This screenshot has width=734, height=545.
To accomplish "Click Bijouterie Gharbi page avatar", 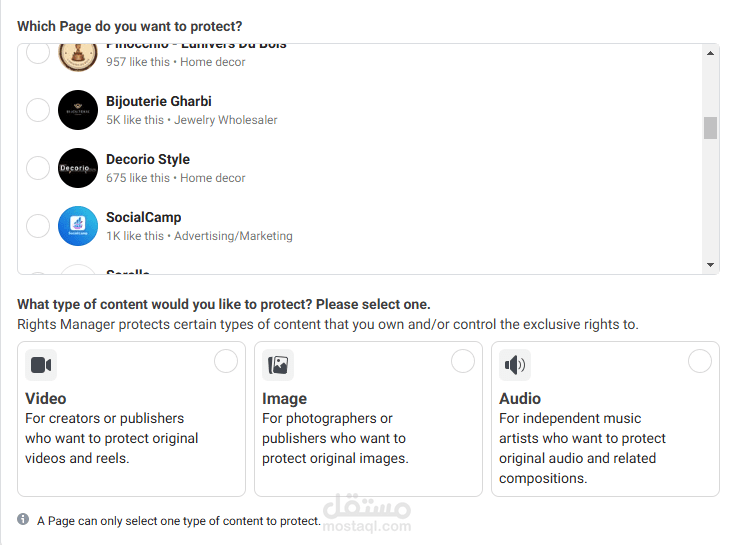I will (x=77, y=110).
